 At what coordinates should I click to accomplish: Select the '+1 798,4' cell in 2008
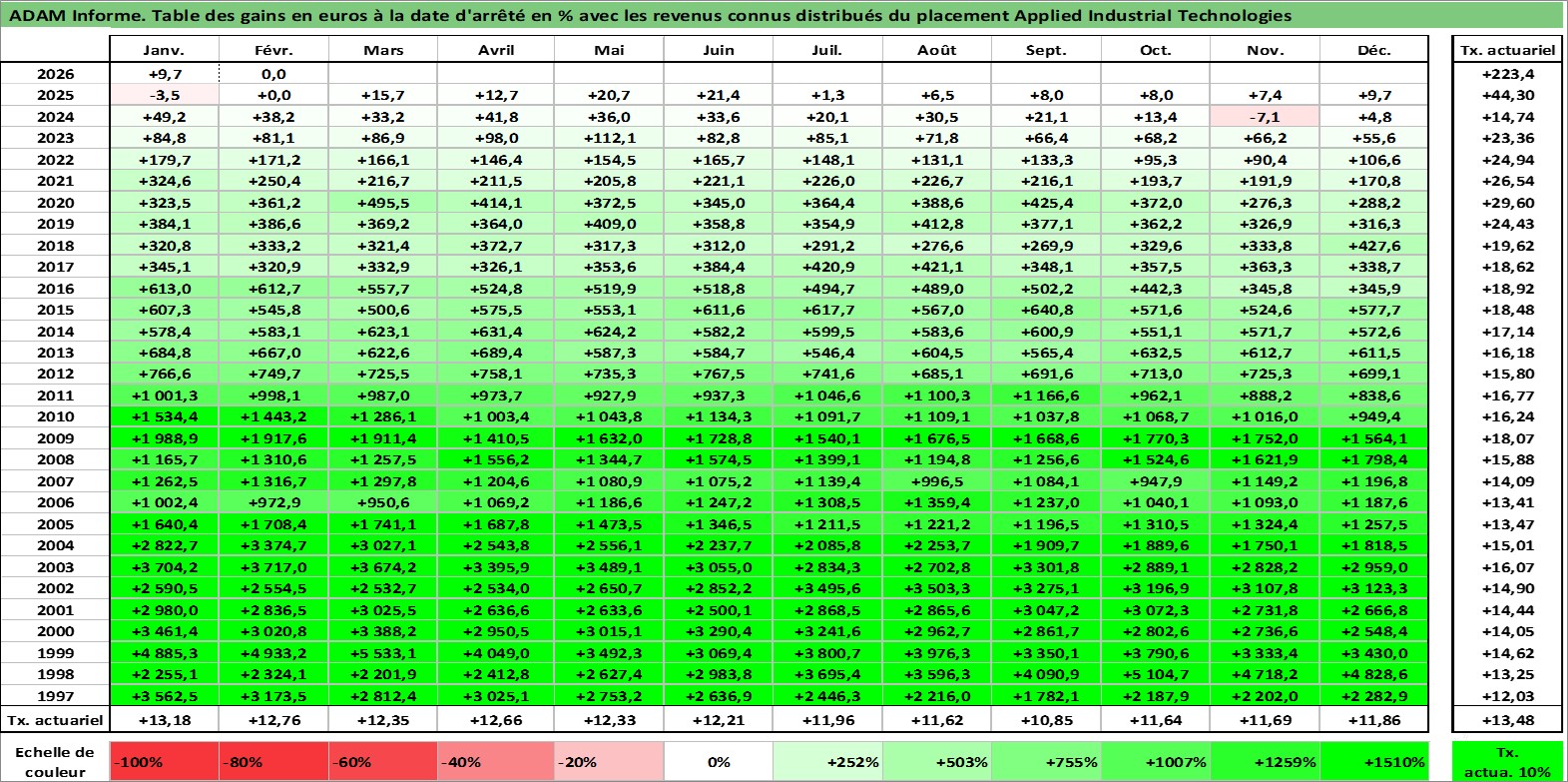(1374, 459)
